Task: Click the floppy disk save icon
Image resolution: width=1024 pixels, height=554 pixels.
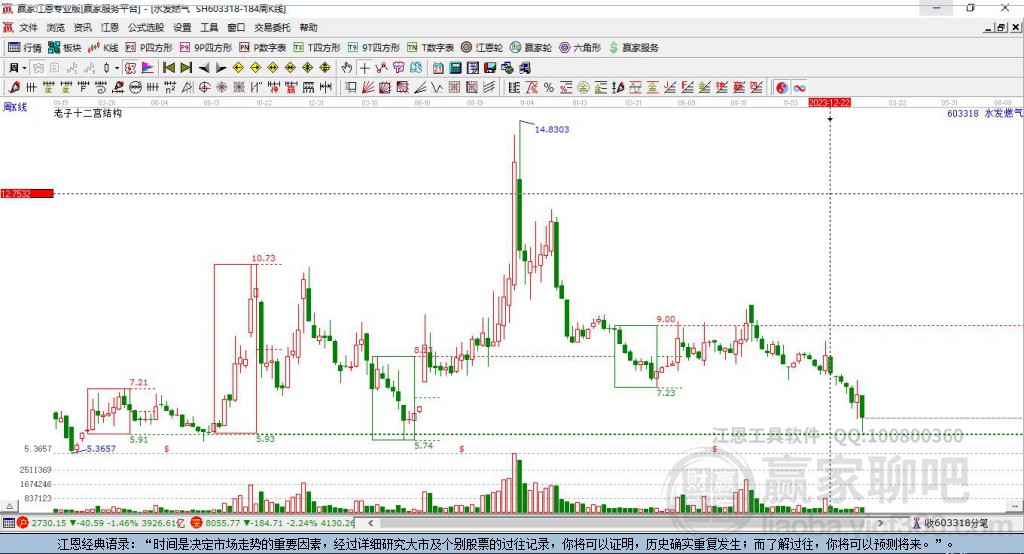Action: click(490, 68)
